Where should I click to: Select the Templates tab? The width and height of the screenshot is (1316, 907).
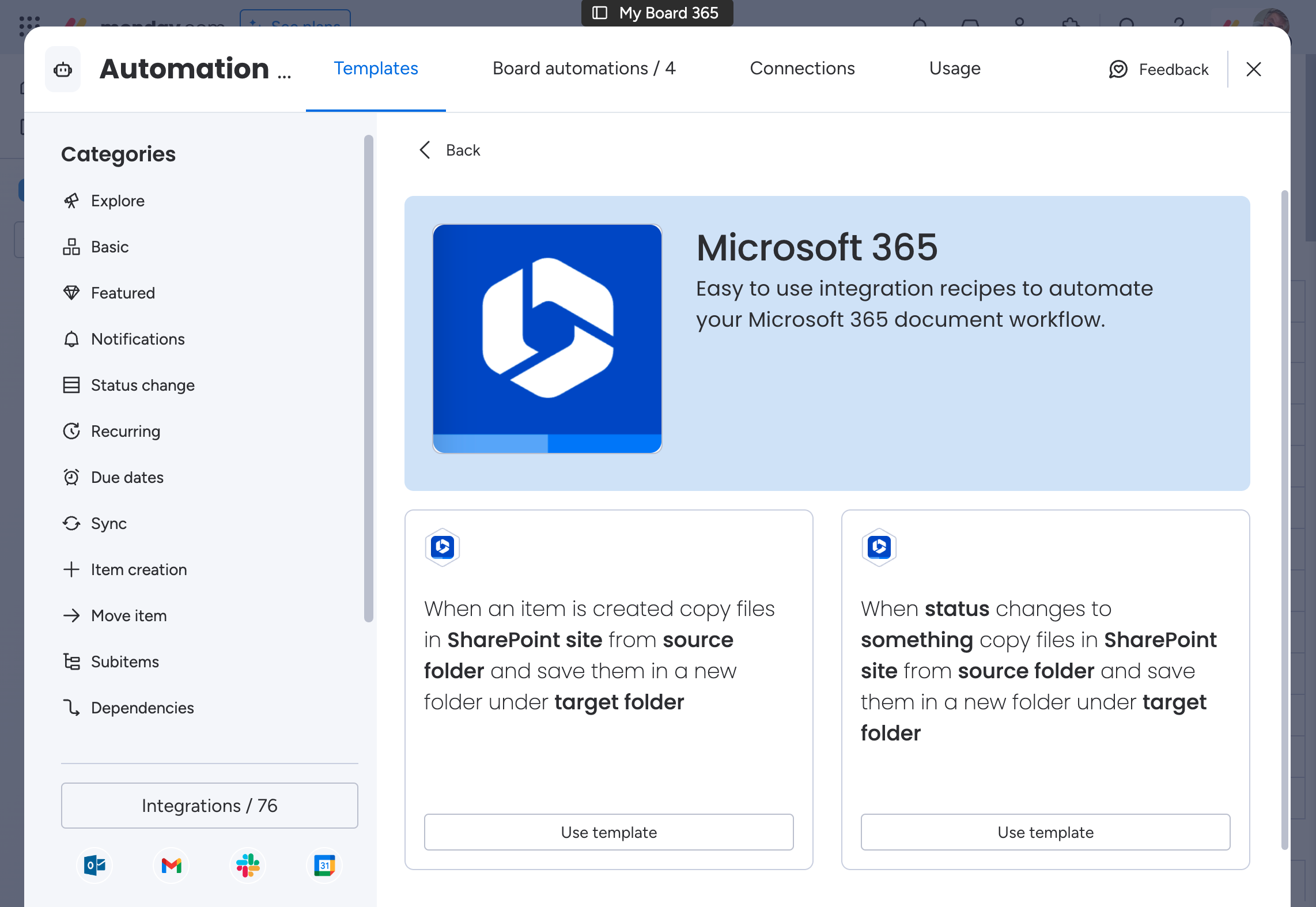(376, 68)
